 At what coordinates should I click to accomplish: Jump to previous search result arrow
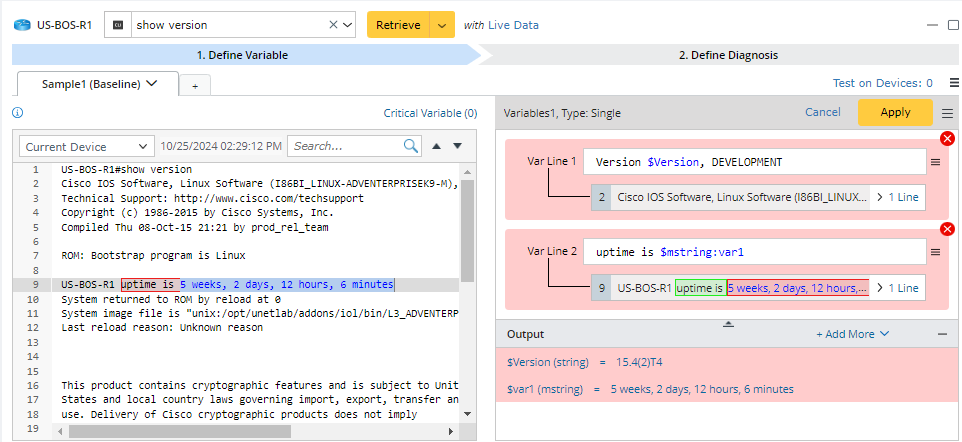(436, 146)
